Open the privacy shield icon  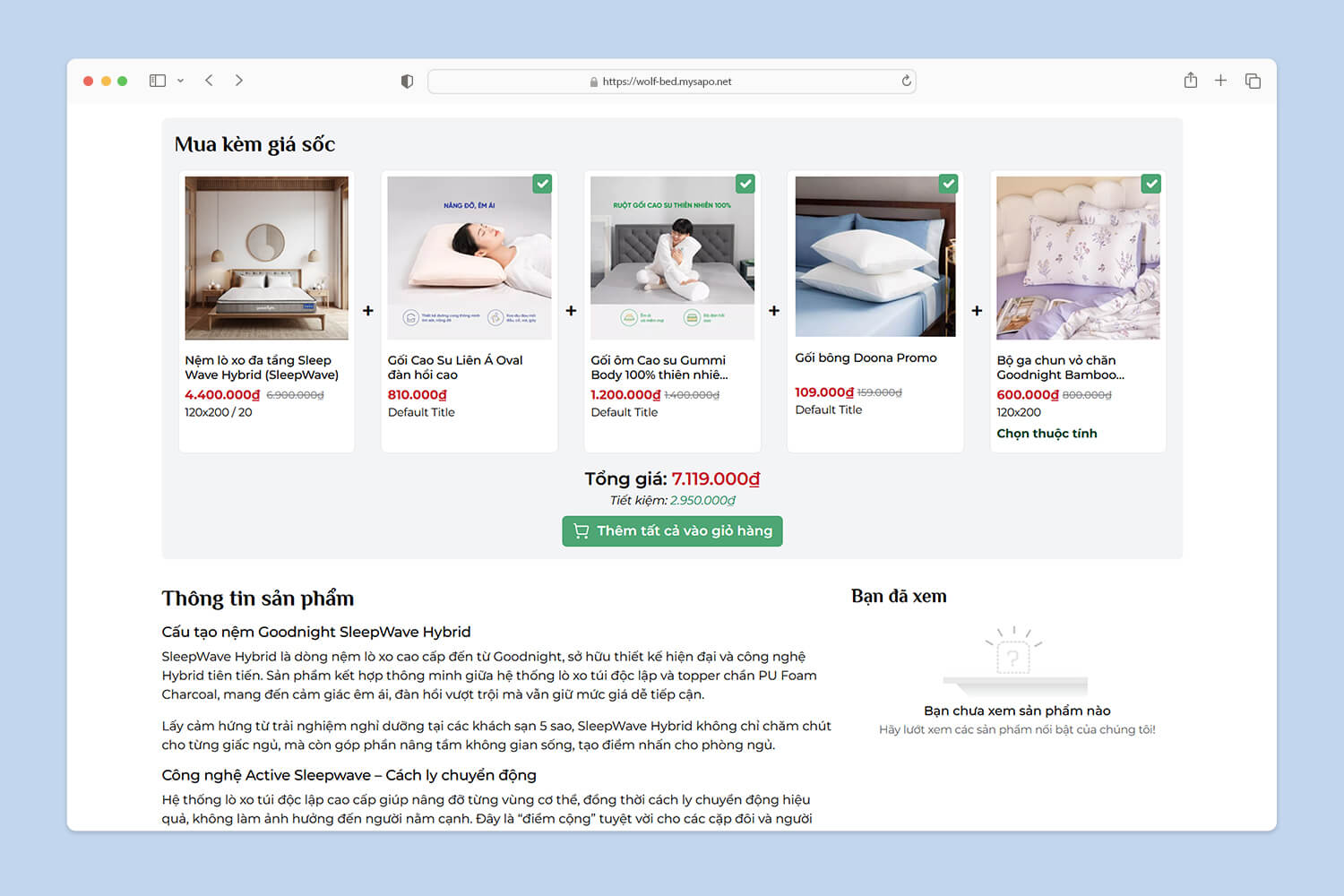407,82
